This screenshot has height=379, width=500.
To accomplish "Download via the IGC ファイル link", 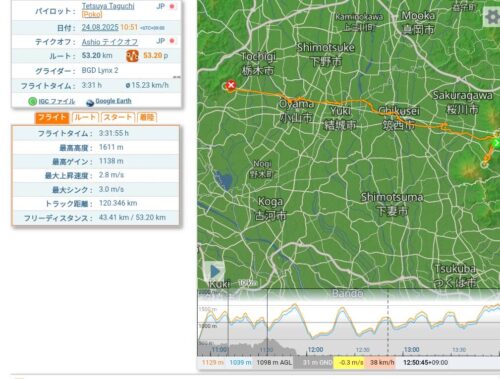I will coord(57,101).
